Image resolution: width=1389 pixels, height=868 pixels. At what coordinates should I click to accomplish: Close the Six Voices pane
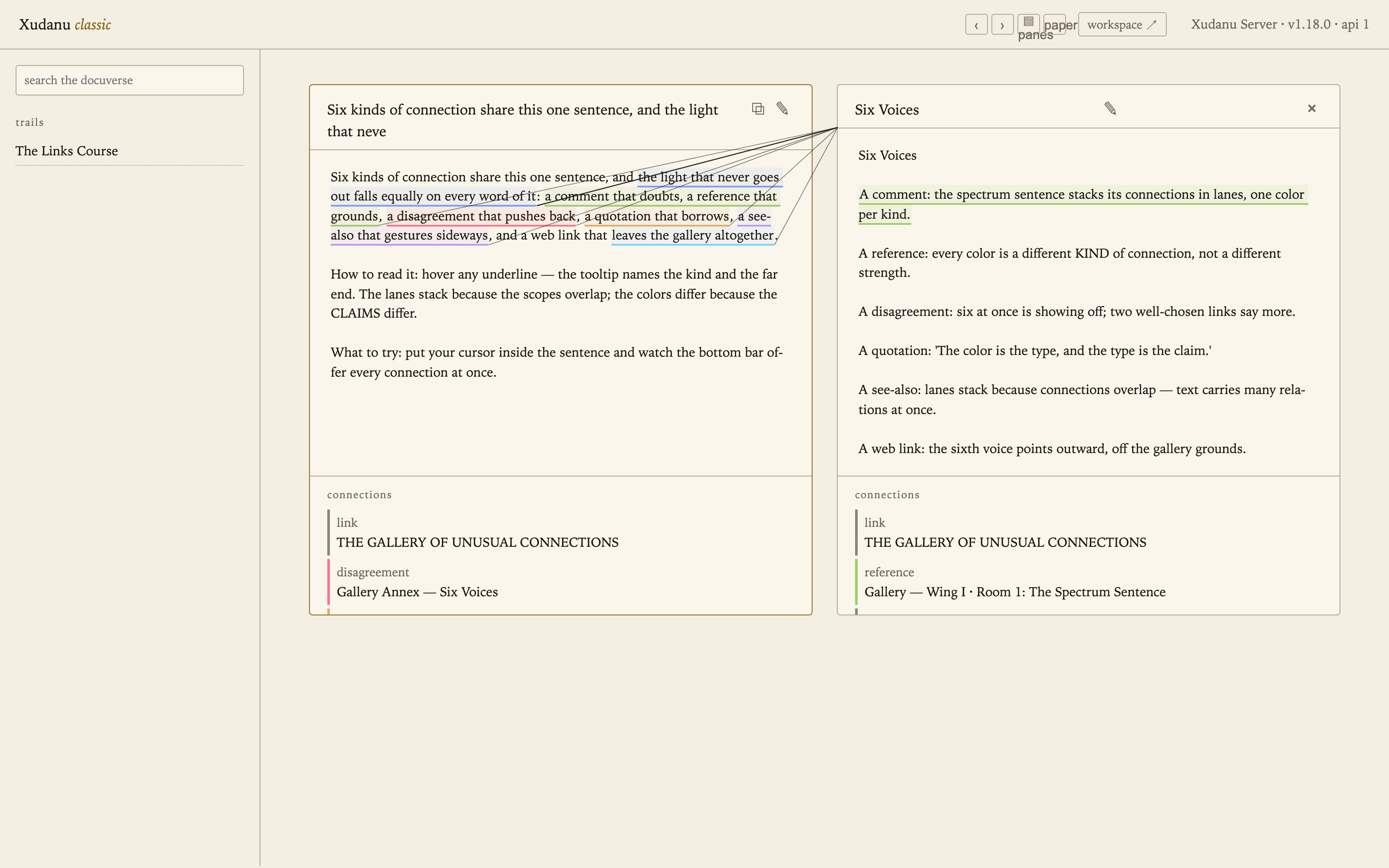pyautogui.click(x=1311, y=108)
